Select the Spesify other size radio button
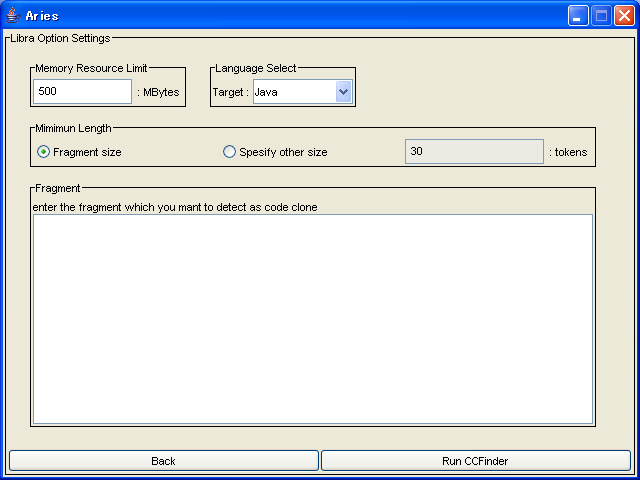The image size is (640, 480). (230, 152)
